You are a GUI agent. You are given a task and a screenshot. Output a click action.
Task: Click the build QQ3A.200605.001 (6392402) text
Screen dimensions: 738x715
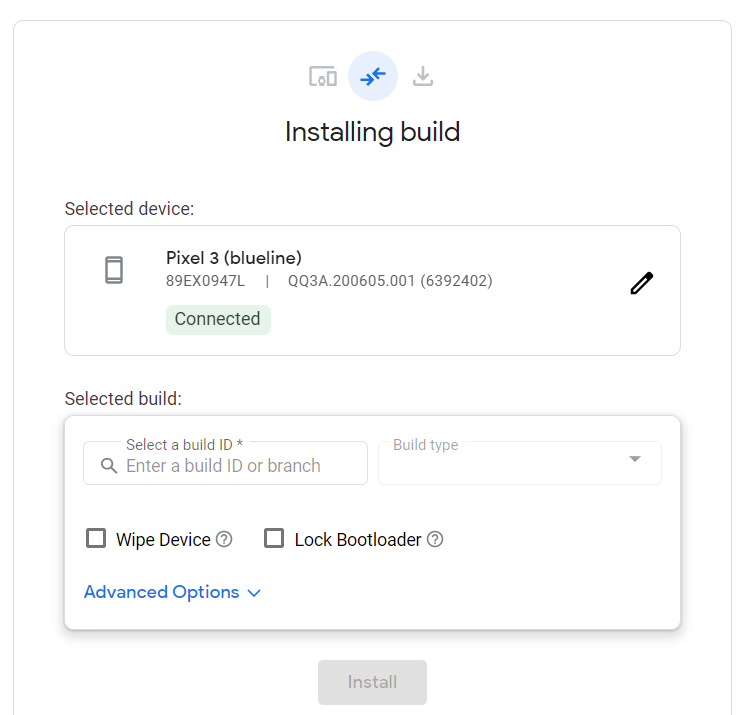[390, 281]
